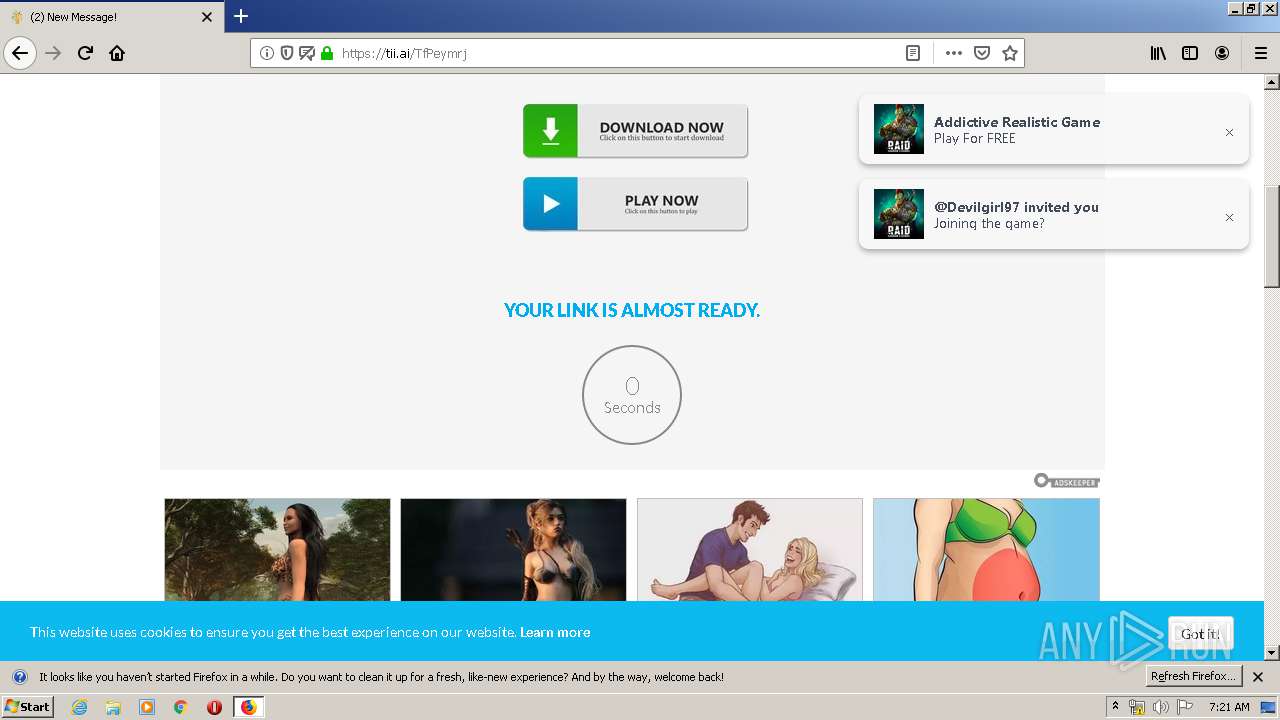1280x720 pixels.
Task: Switch to Firefox taskbar button
Action: pyautogui.click(x=248, y=707)
